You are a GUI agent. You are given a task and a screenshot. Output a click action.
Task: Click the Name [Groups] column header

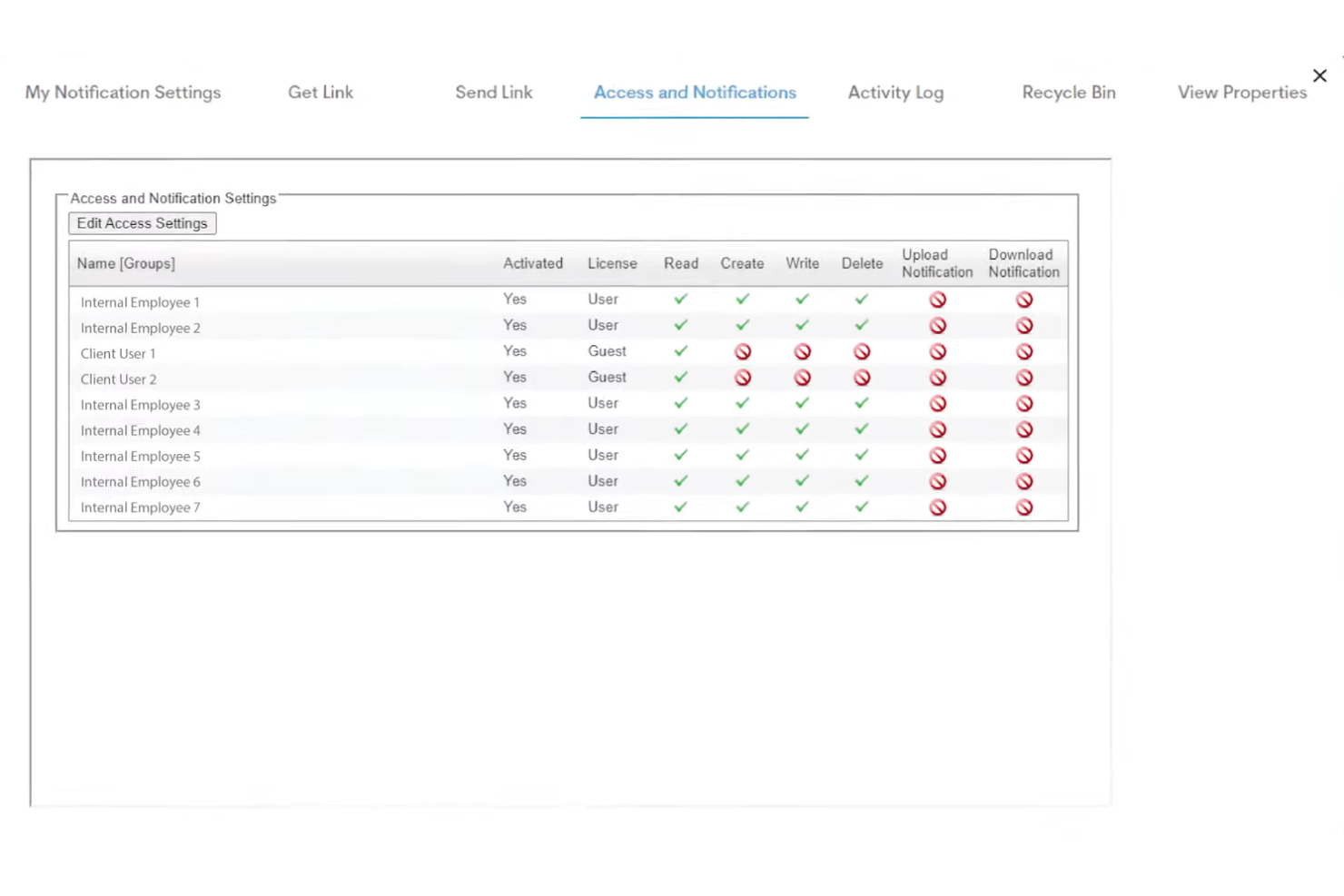(x=125, y=263)
